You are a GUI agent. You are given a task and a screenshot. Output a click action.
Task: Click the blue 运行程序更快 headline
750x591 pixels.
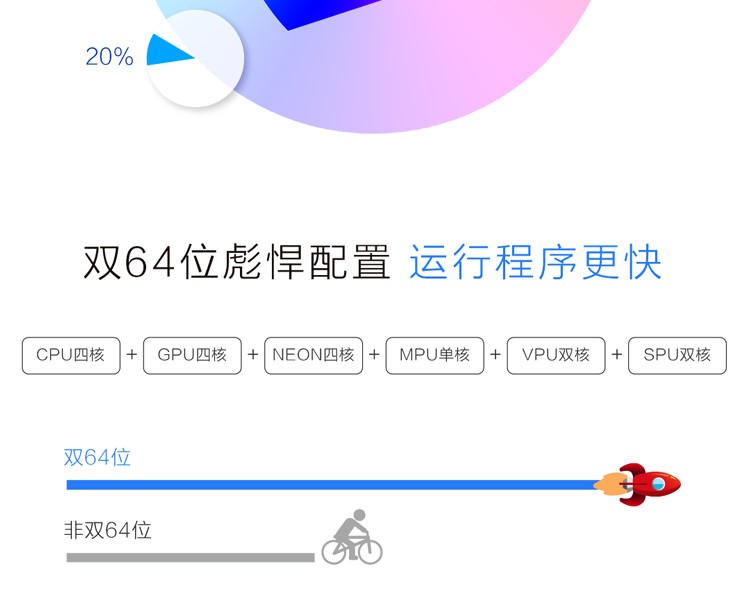536,262
